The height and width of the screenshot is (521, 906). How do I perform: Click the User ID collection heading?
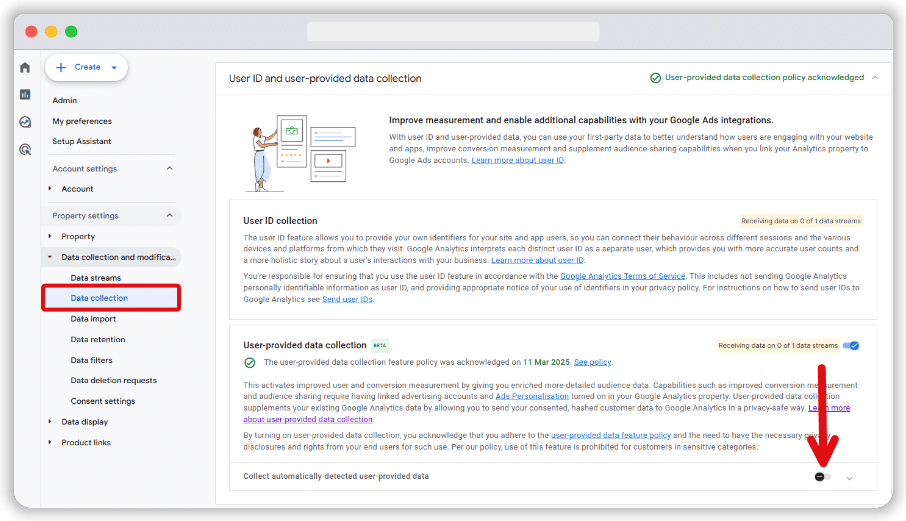click(x=280, y=221)
